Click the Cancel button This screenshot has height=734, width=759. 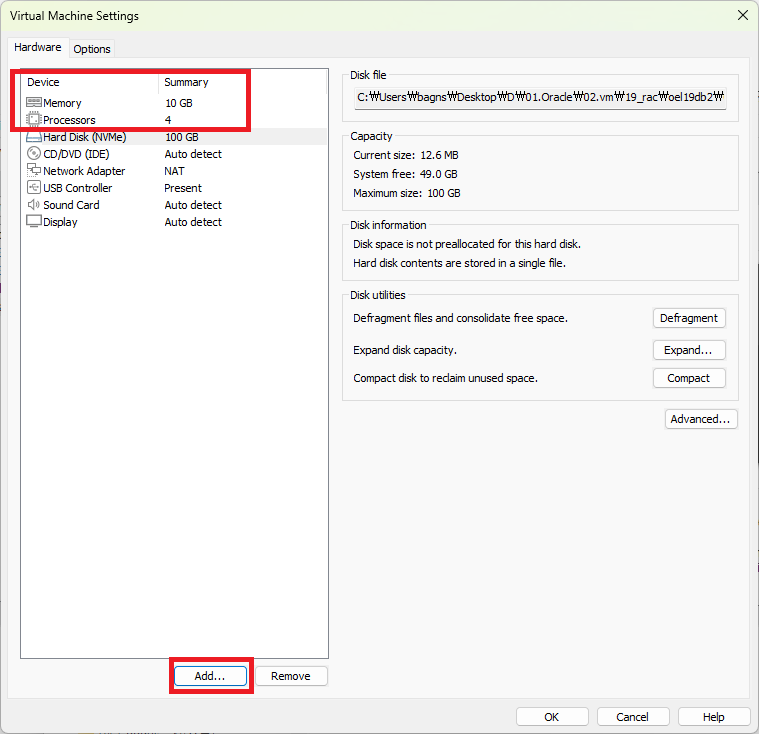[633, 717]
